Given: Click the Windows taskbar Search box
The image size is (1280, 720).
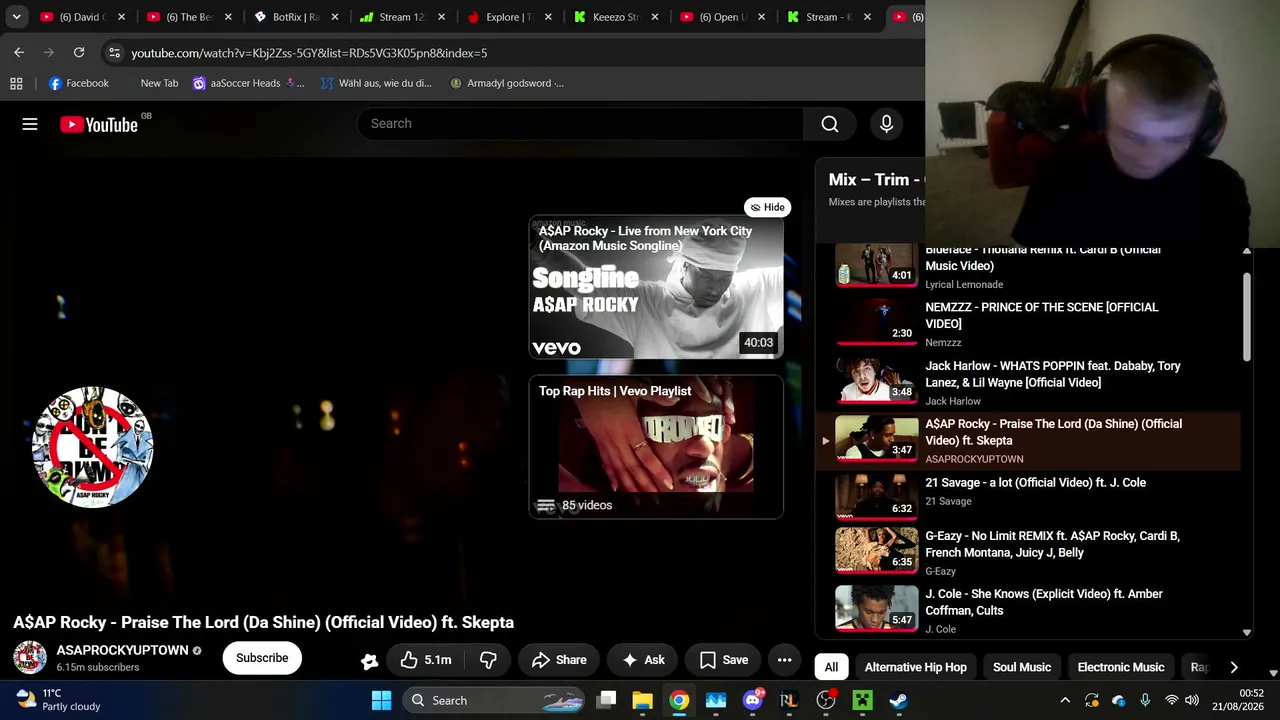Looking at the screenshot, I should click(495, 700).
